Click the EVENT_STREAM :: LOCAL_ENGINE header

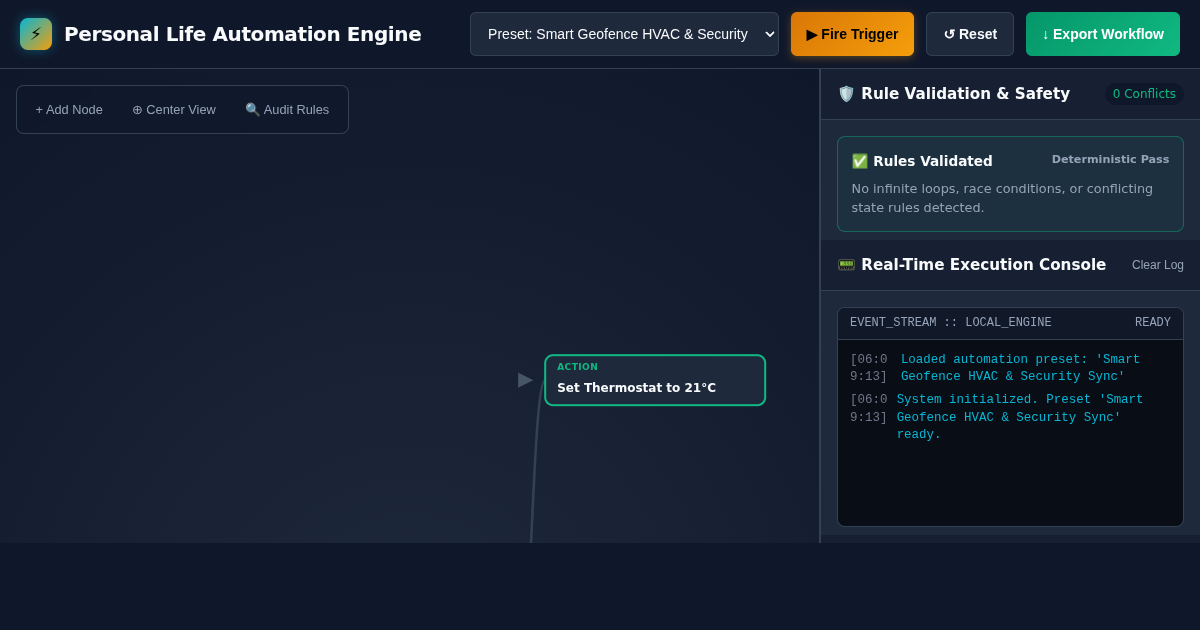[x=951, y=323]
